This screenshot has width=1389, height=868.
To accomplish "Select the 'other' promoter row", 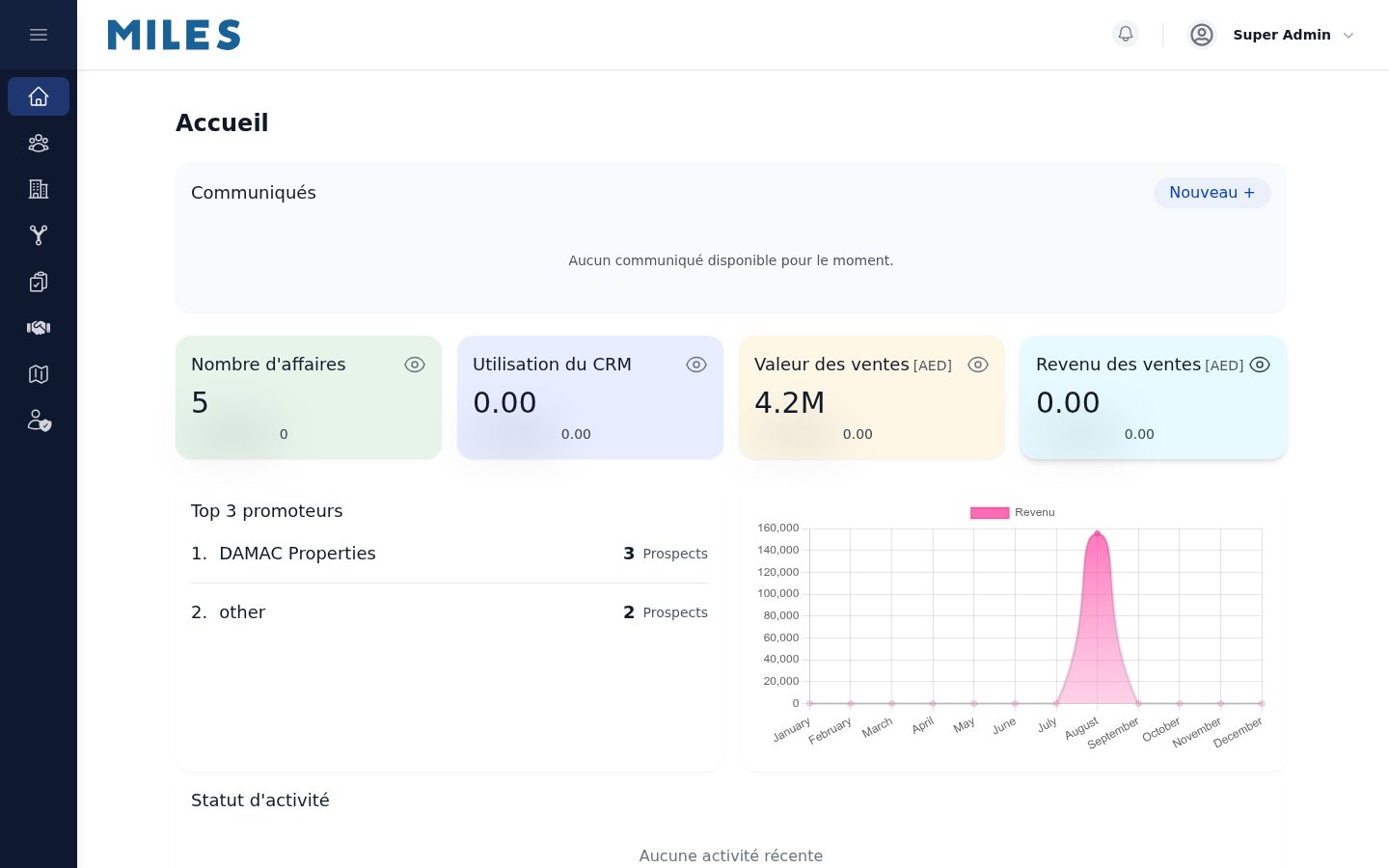I will 449,612.
